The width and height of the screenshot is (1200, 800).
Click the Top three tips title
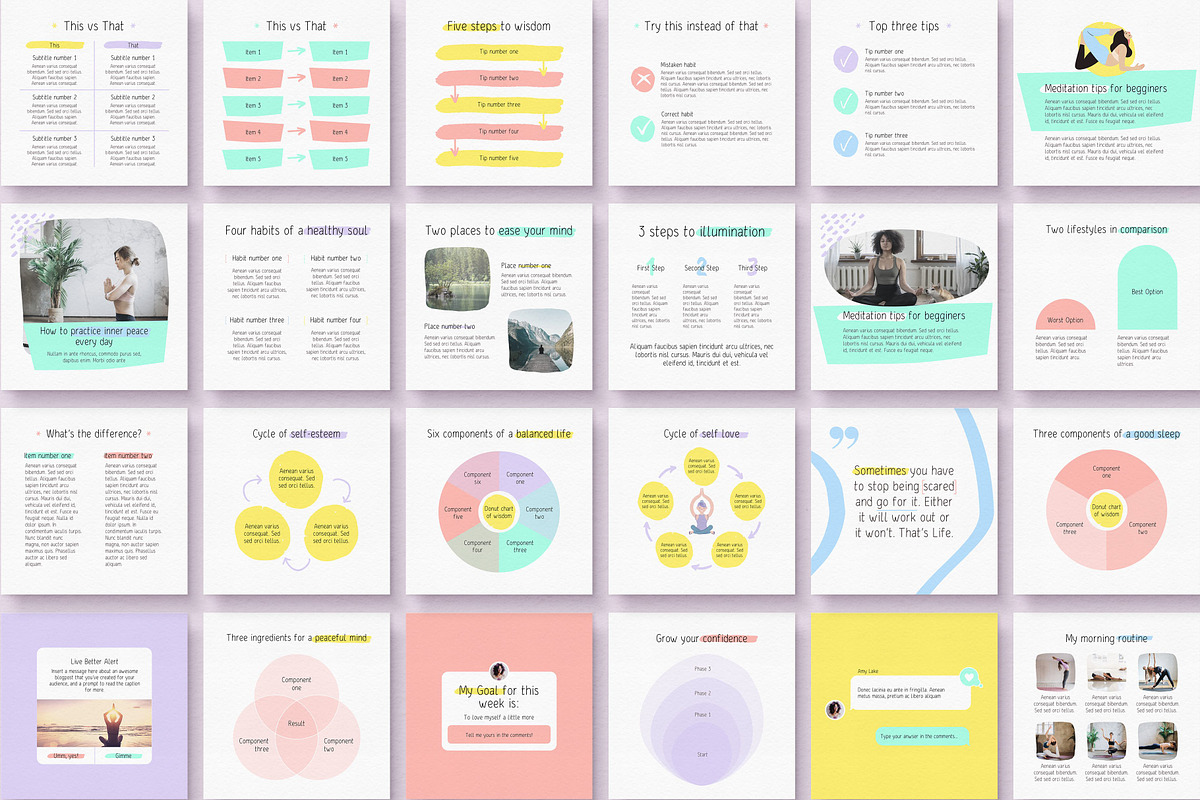[906, 26]
